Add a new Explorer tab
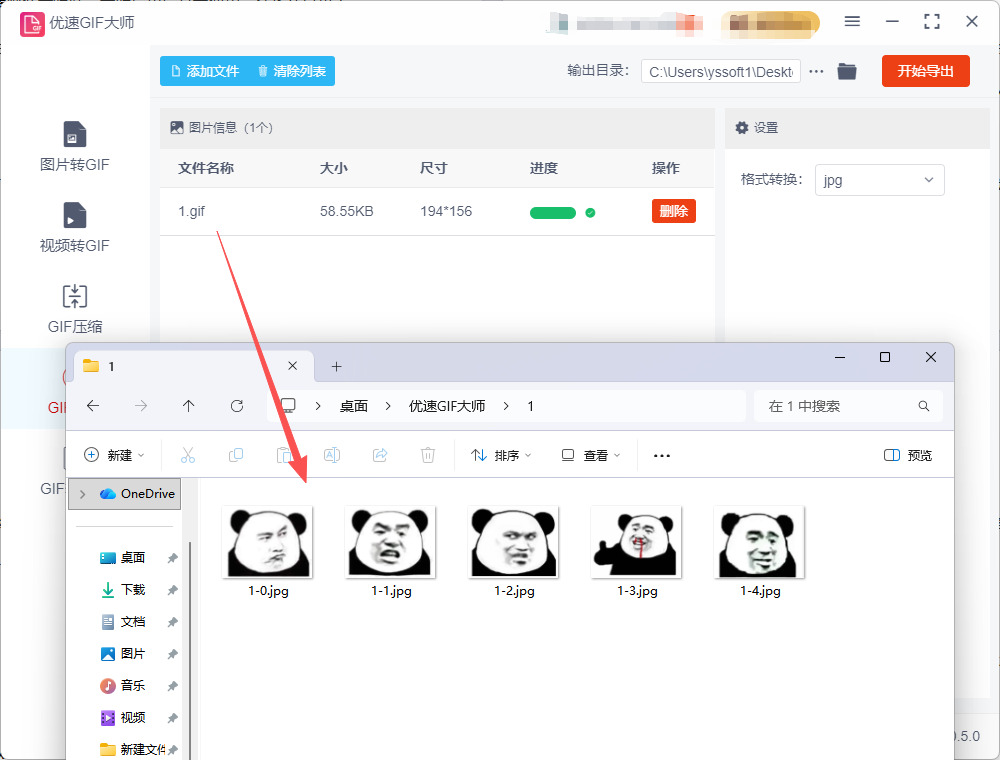The height and width of the screenshot is (760, 1000). (337, 366)
